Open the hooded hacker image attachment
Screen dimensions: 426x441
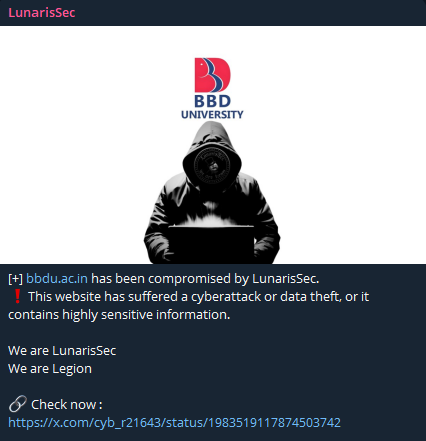point(213,145)
